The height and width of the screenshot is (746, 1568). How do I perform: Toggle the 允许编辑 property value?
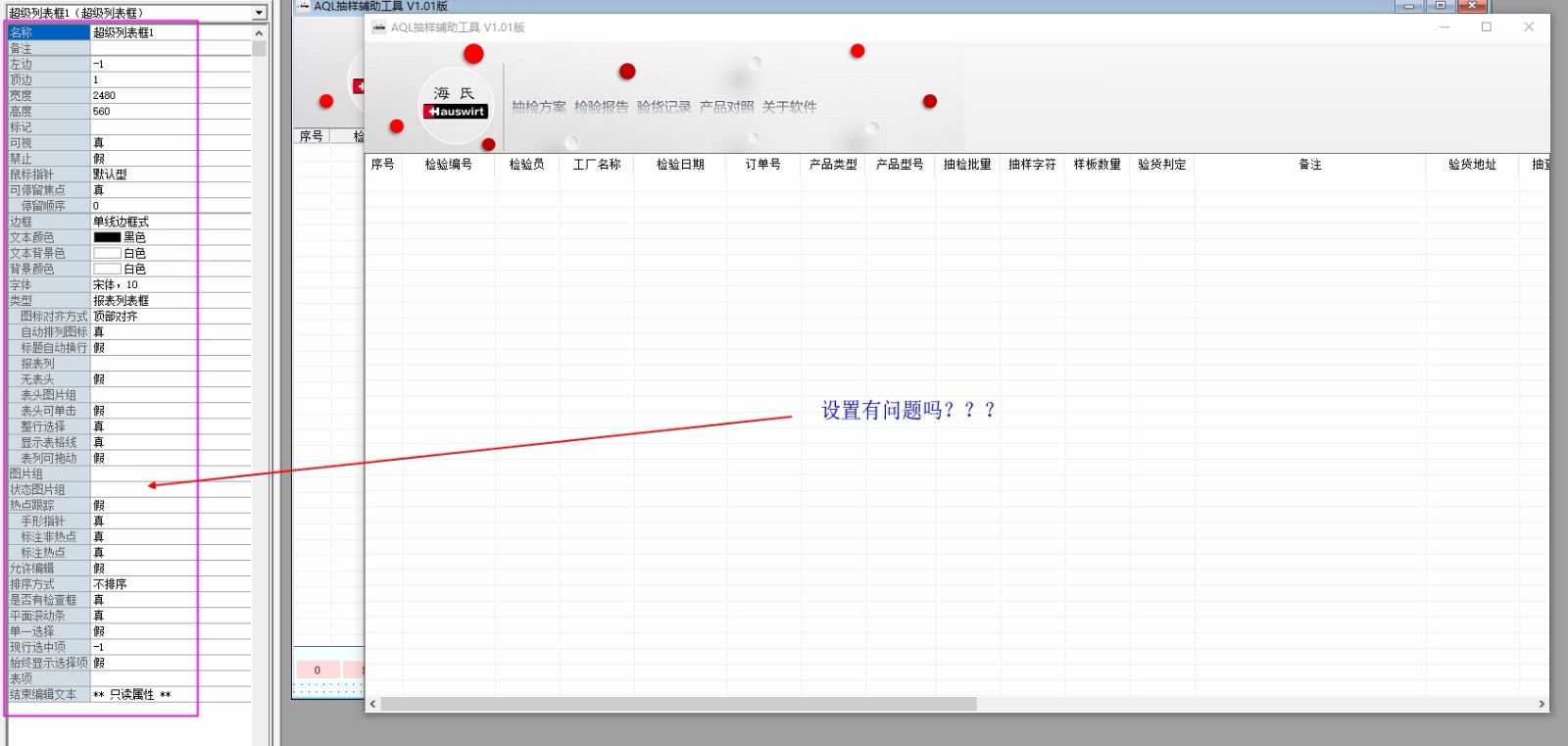[x=171, y=568]
